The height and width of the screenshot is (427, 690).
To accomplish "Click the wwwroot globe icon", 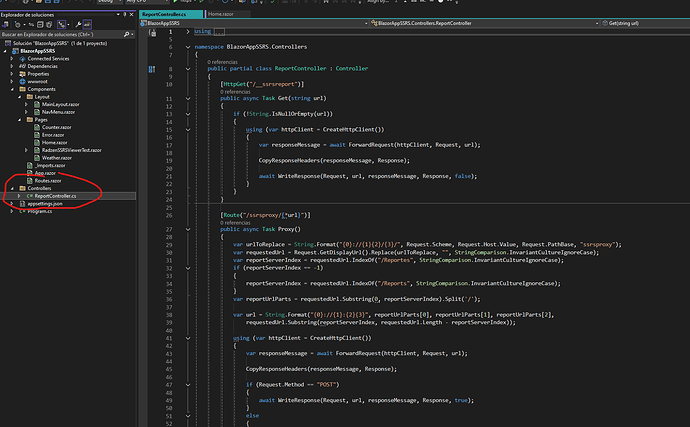I will [22, 81].
